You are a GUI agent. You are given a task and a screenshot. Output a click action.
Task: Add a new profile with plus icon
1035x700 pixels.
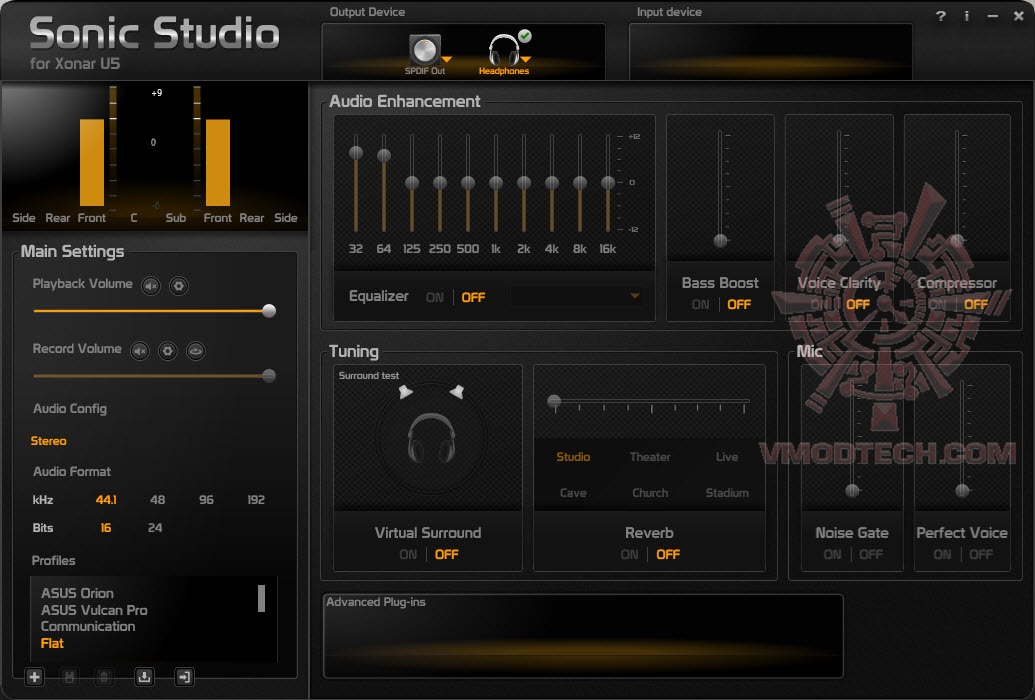point(34,677)
